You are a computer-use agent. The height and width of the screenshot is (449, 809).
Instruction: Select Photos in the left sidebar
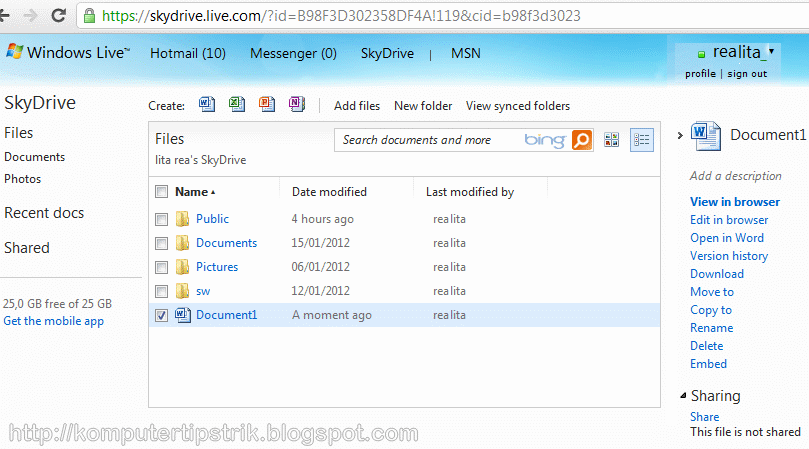[23, 179]
